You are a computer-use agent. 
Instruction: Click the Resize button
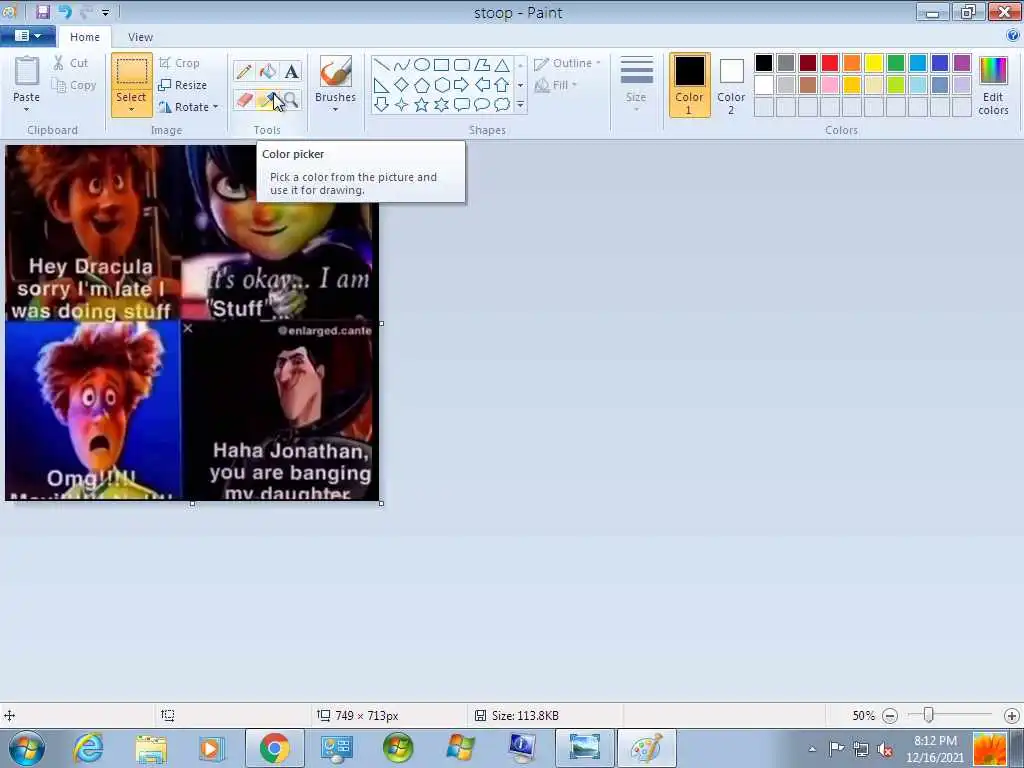coord(183,85)
